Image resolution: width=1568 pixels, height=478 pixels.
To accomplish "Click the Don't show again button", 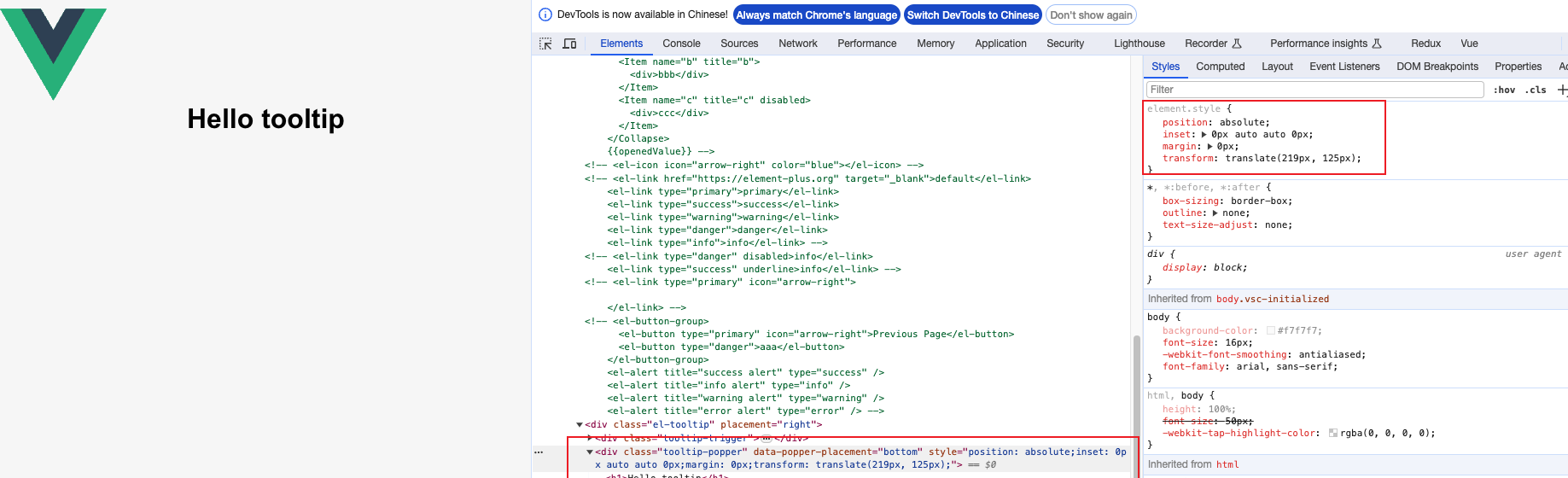I will coord(1091,15).
